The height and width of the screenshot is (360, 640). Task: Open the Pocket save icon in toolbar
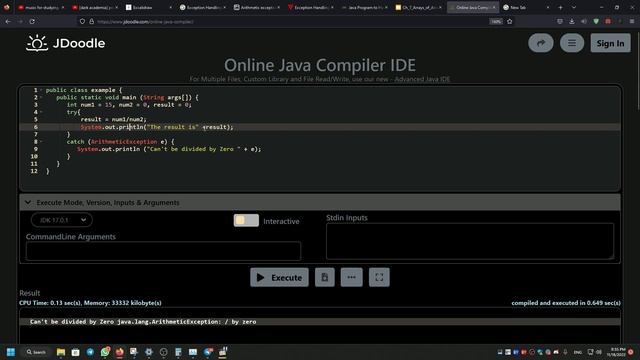pos(560,21)
